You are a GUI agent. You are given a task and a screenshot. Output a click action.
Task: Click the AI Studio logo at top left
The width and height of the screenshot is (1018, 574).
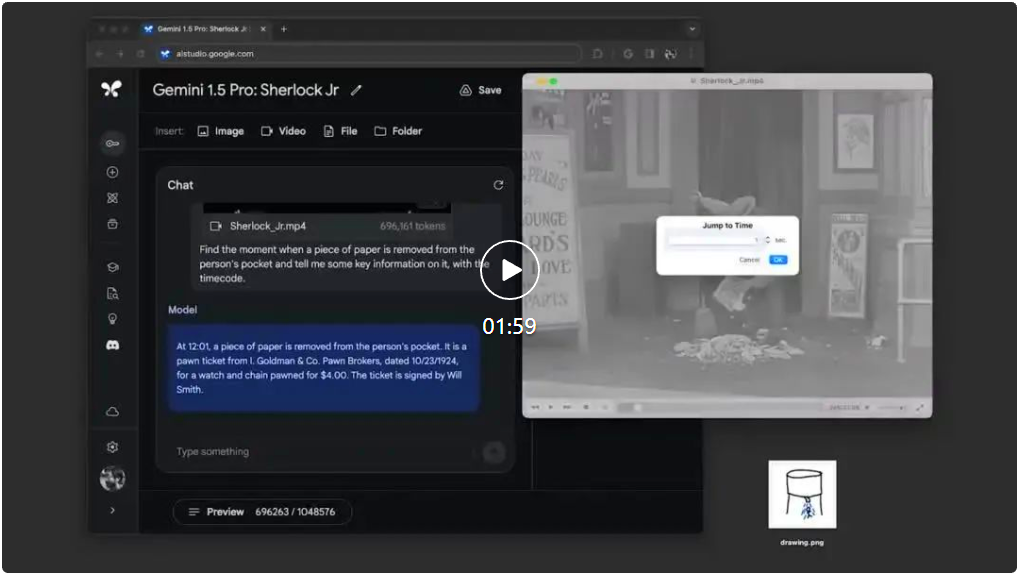pos(111,90)
